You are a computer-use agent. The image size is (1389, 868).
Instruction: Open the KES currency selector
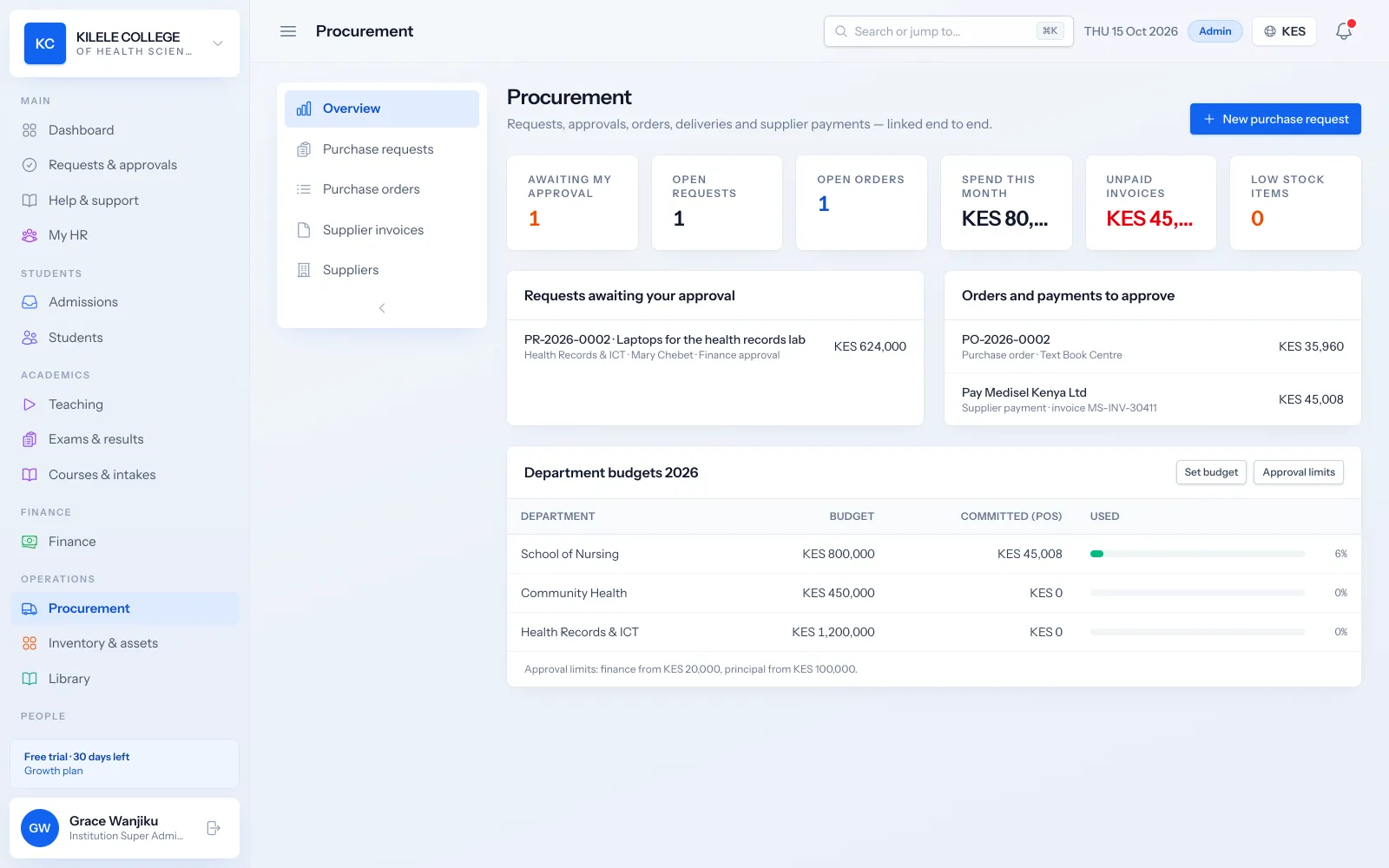(x=1285, y=31)
